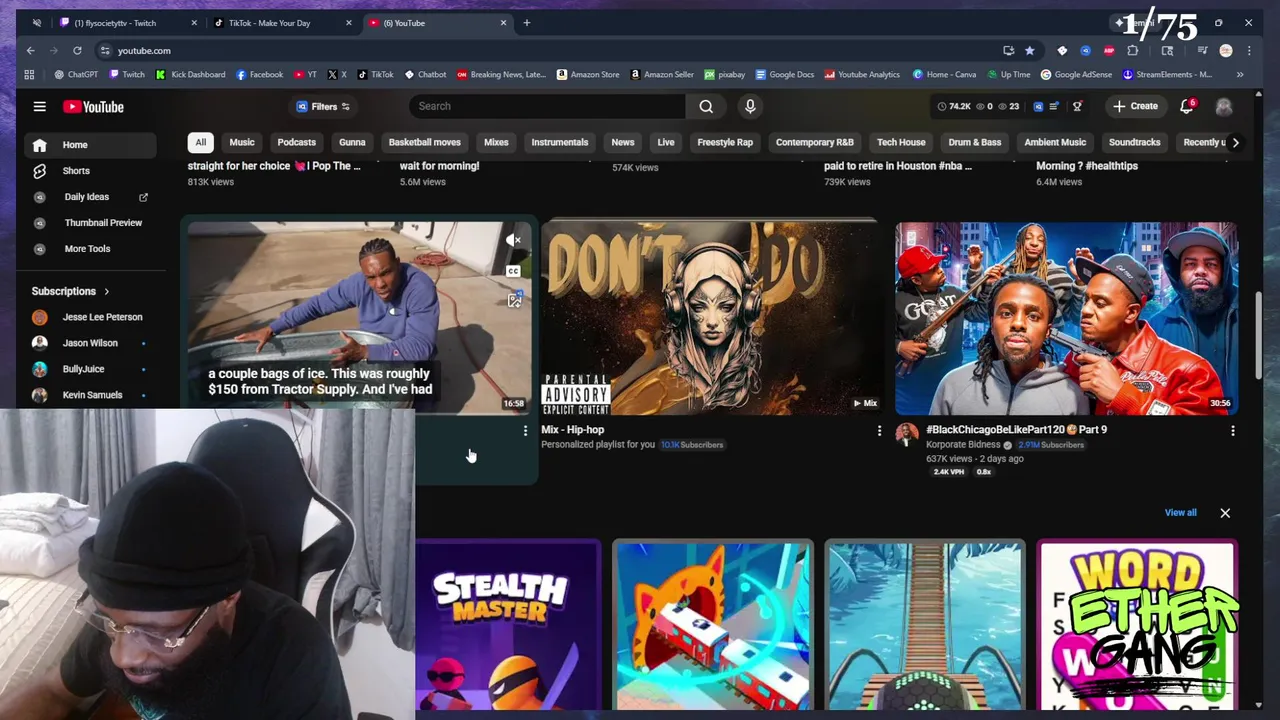Select the Freestyle Rap chip

725,142
